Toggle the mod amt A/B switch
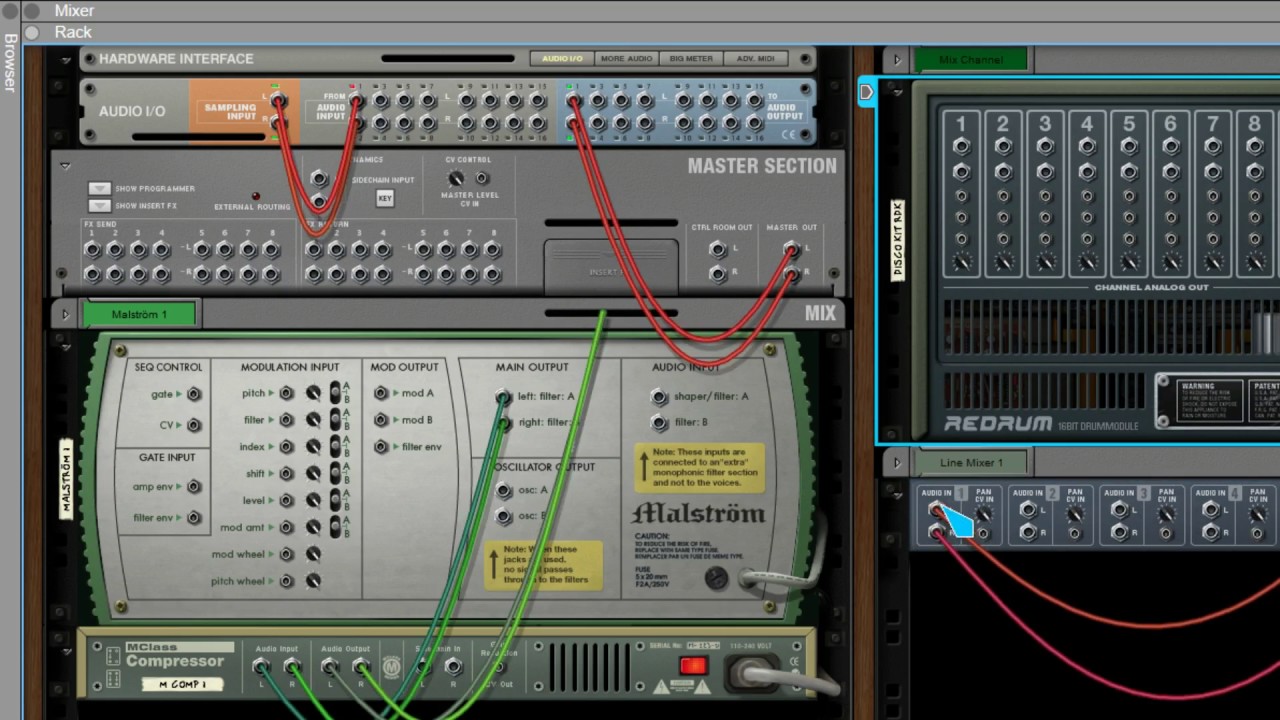Viewport: 1280px width, 720px height. 336,527
